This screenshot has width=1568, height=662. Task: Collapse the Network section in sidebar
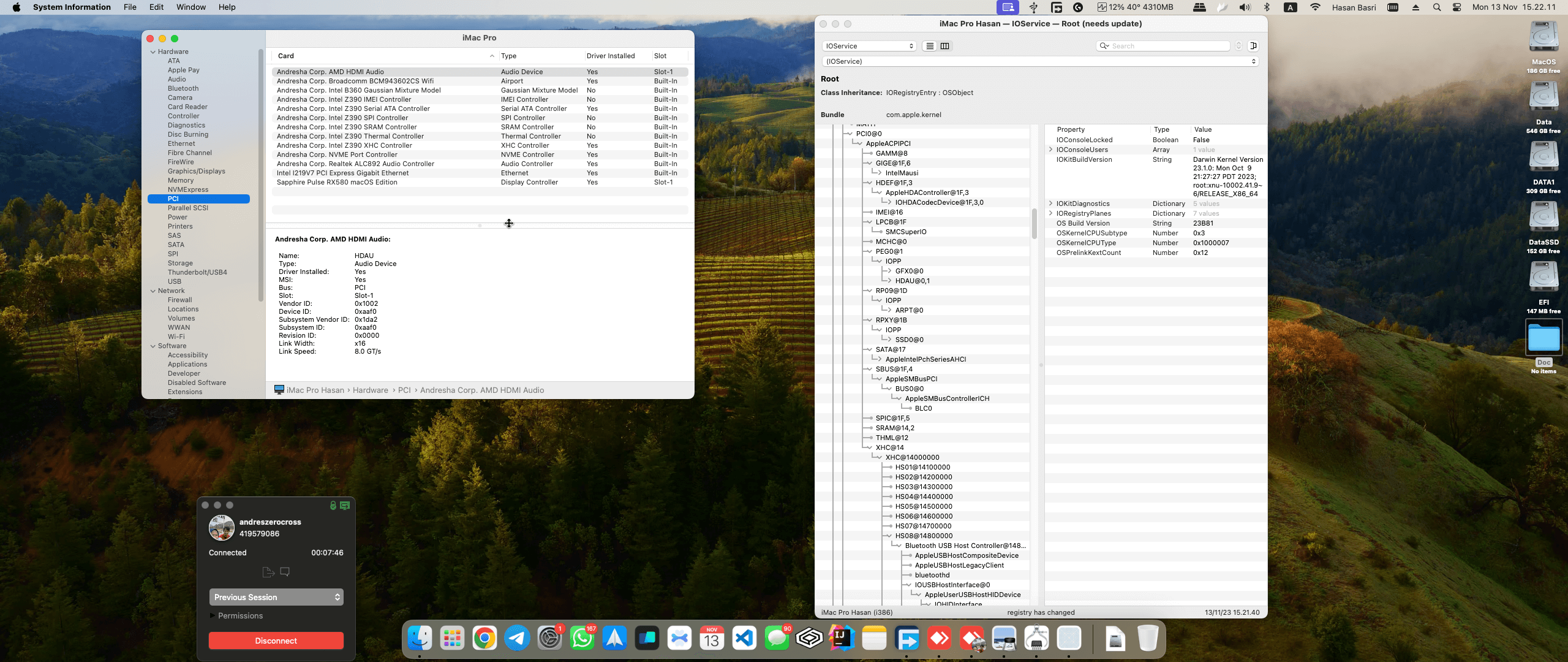click(153, 291)
